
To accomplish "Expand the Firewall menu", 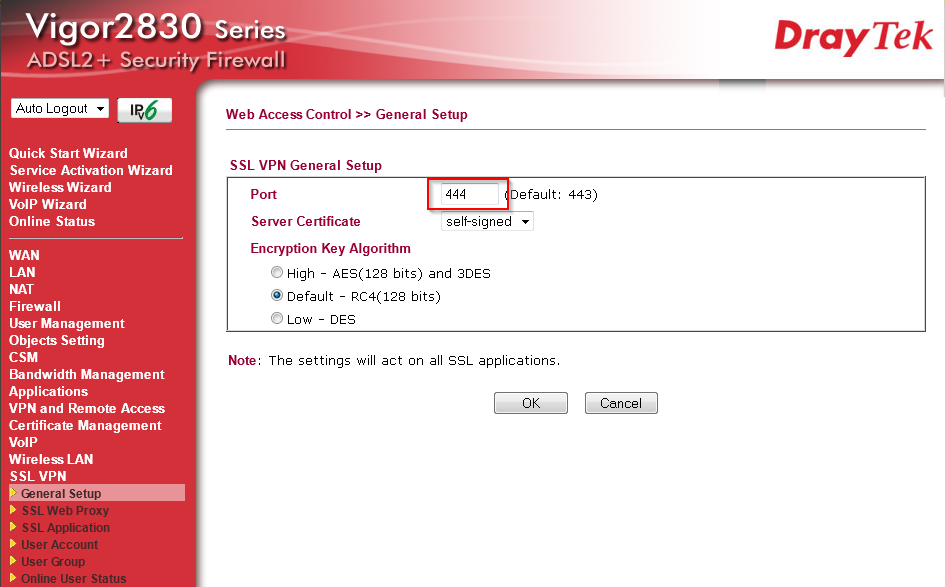I will tap(35, 306).
